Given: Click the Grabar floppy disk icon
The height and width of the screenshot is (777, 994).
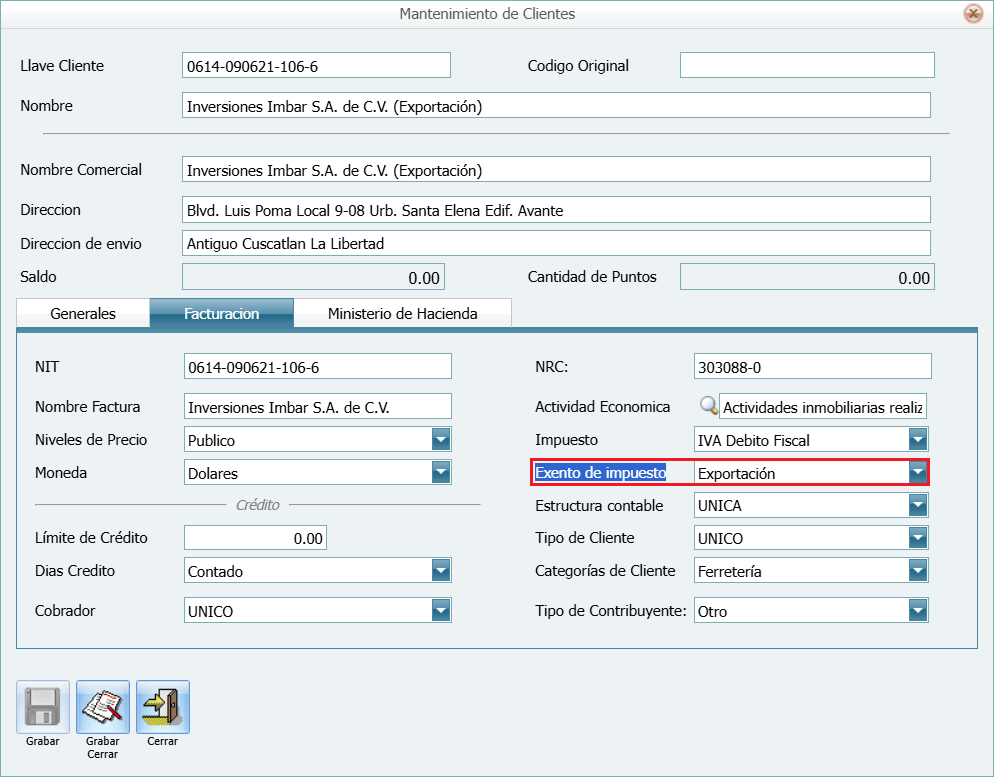Looking at the screenshot, I should (x=43, y=707).
